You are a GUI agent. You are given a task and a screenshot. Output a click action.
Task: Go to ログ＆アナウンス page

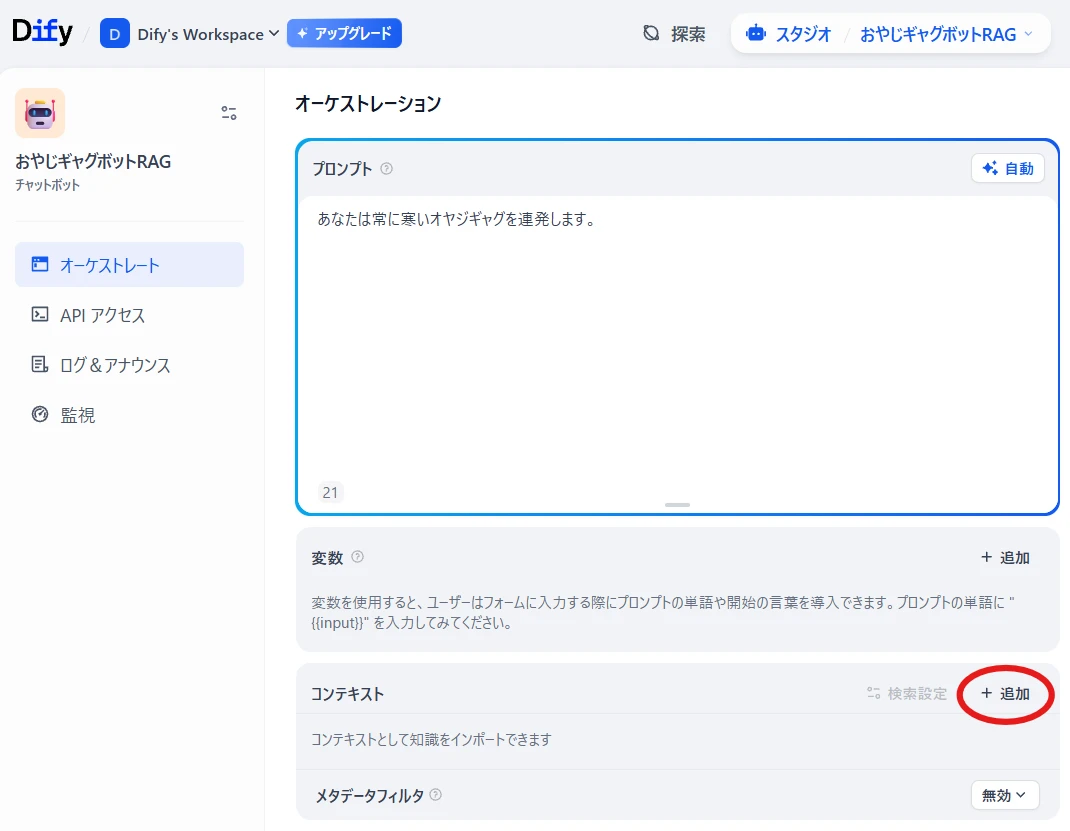[x=115, y=365]
